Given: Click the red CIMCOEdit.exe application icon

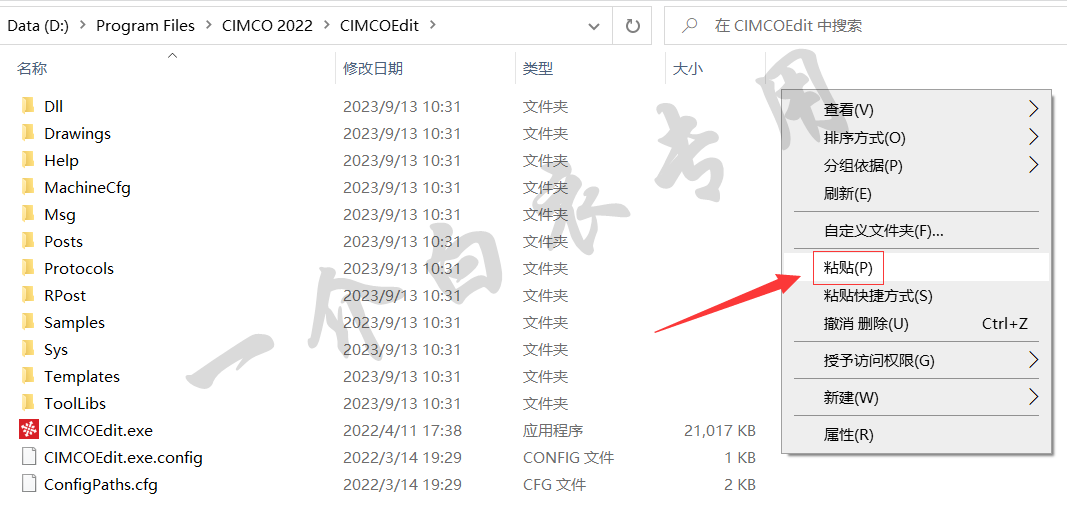Looking at the screenshot, I should pyautogui.click(x=29, y=430).
